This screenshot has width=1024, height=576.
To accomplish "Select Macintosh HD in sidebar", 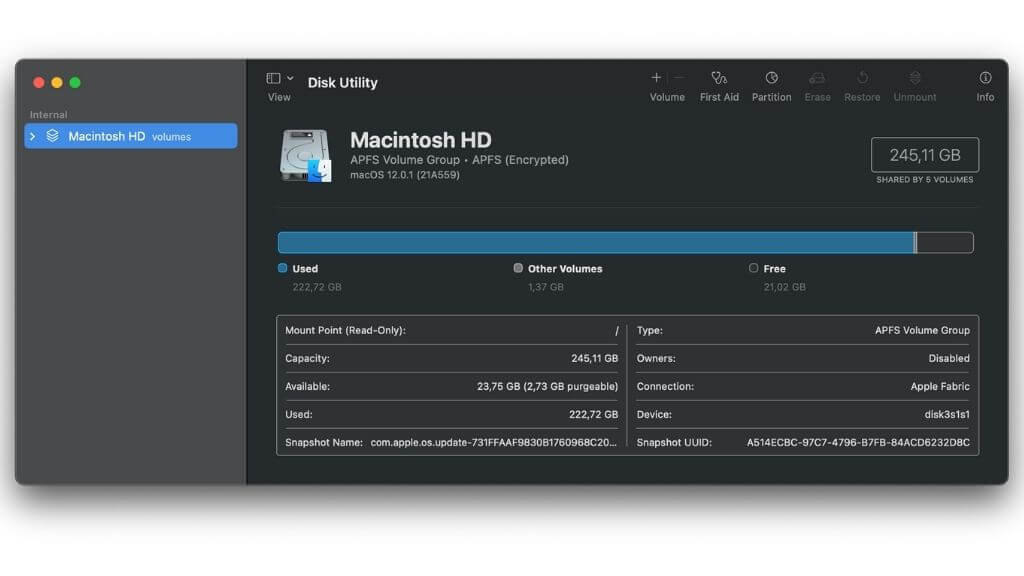I will click(131, 136).
